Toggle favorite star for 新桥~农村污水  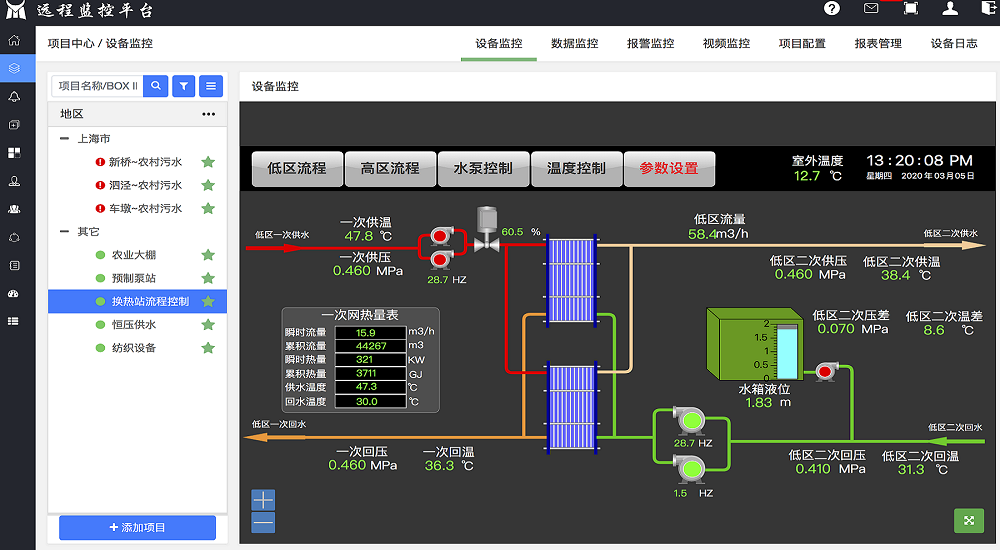tap(208, 162)
